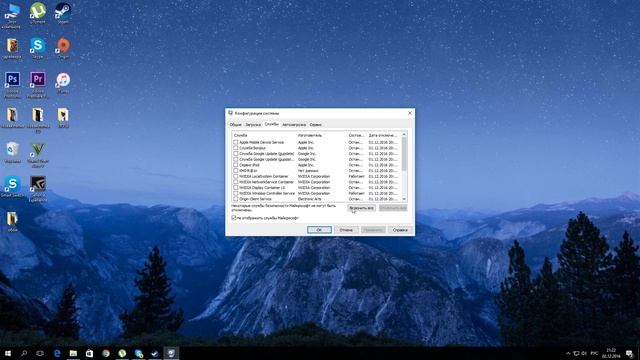
Task: Check NVIDIA Wireless Controller Service checkbox
Action: coord(236,193)
